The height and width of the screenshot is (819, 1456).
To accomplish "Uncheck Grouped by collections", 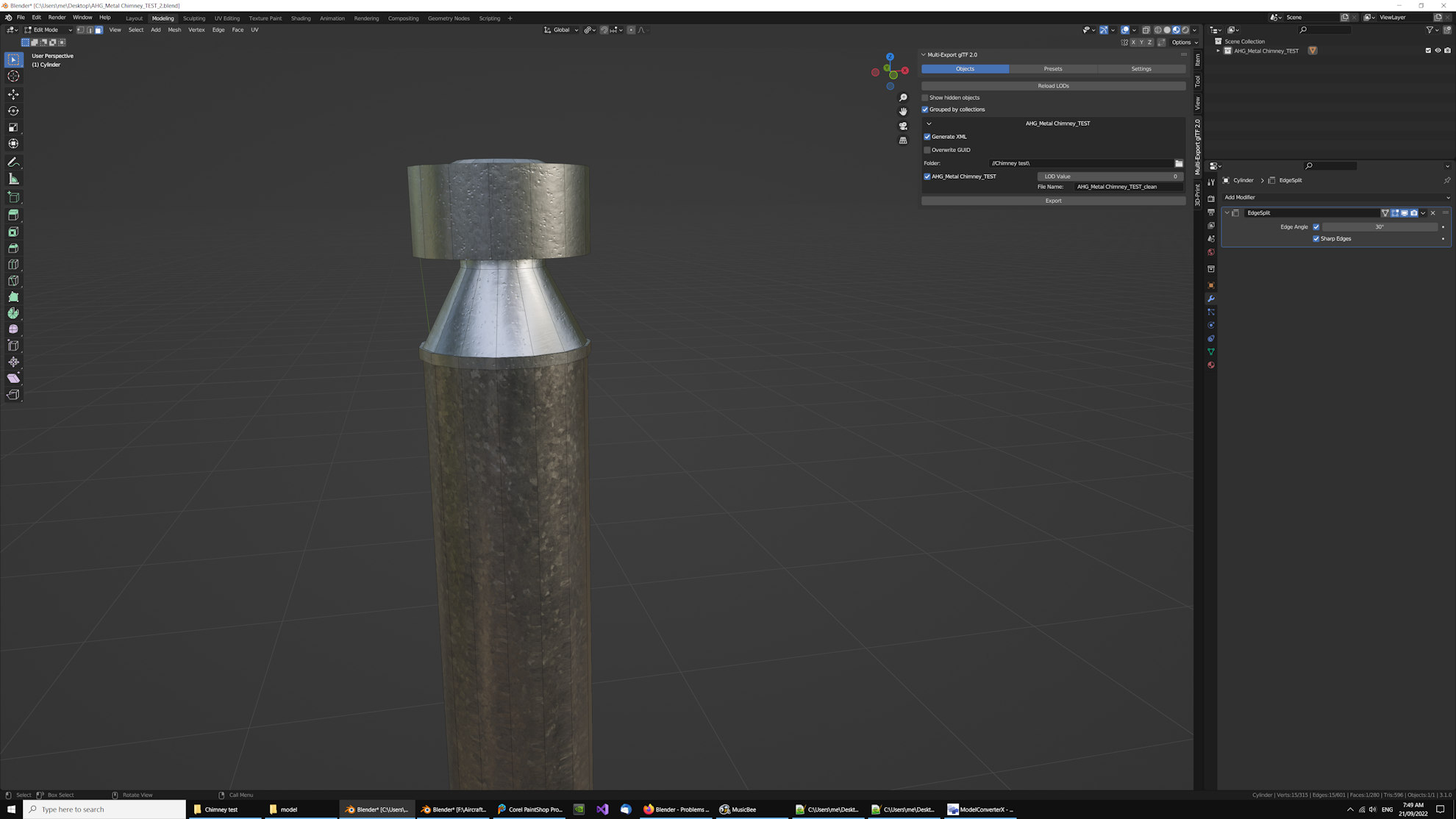I will (x=926, y=110).
